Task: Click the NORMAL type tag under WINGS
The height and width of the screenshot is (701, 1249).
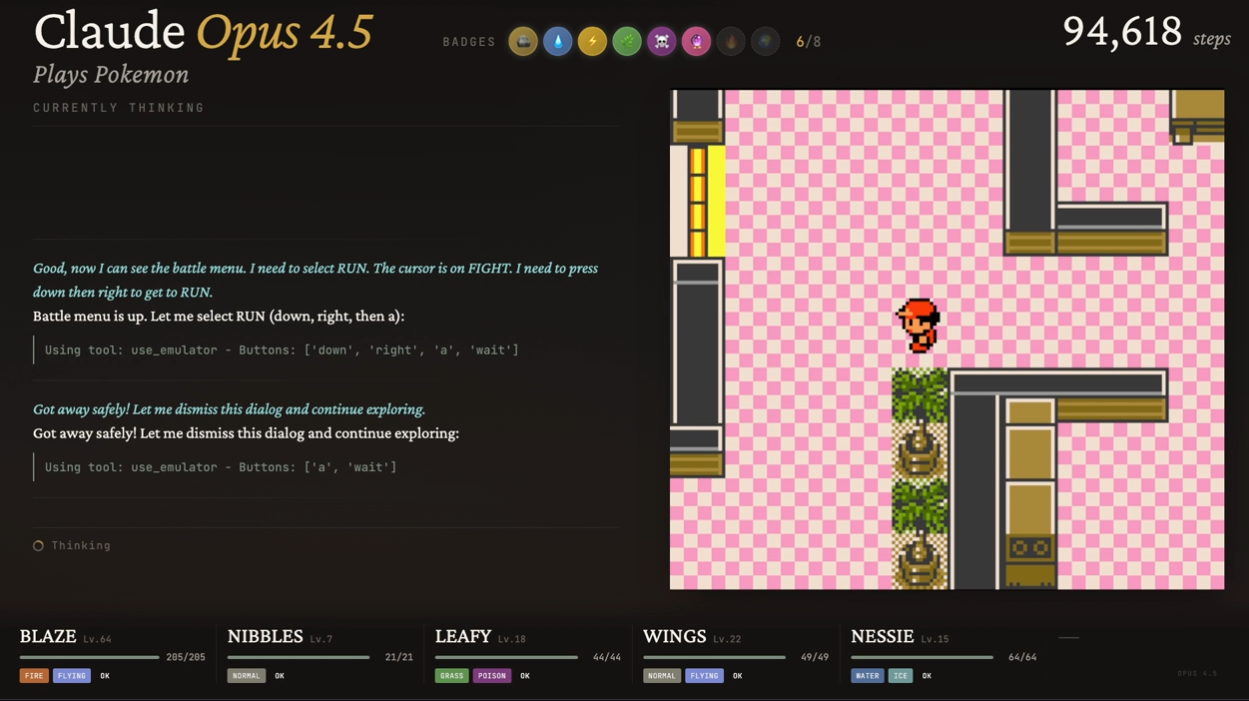Action: tap(662, 676)
